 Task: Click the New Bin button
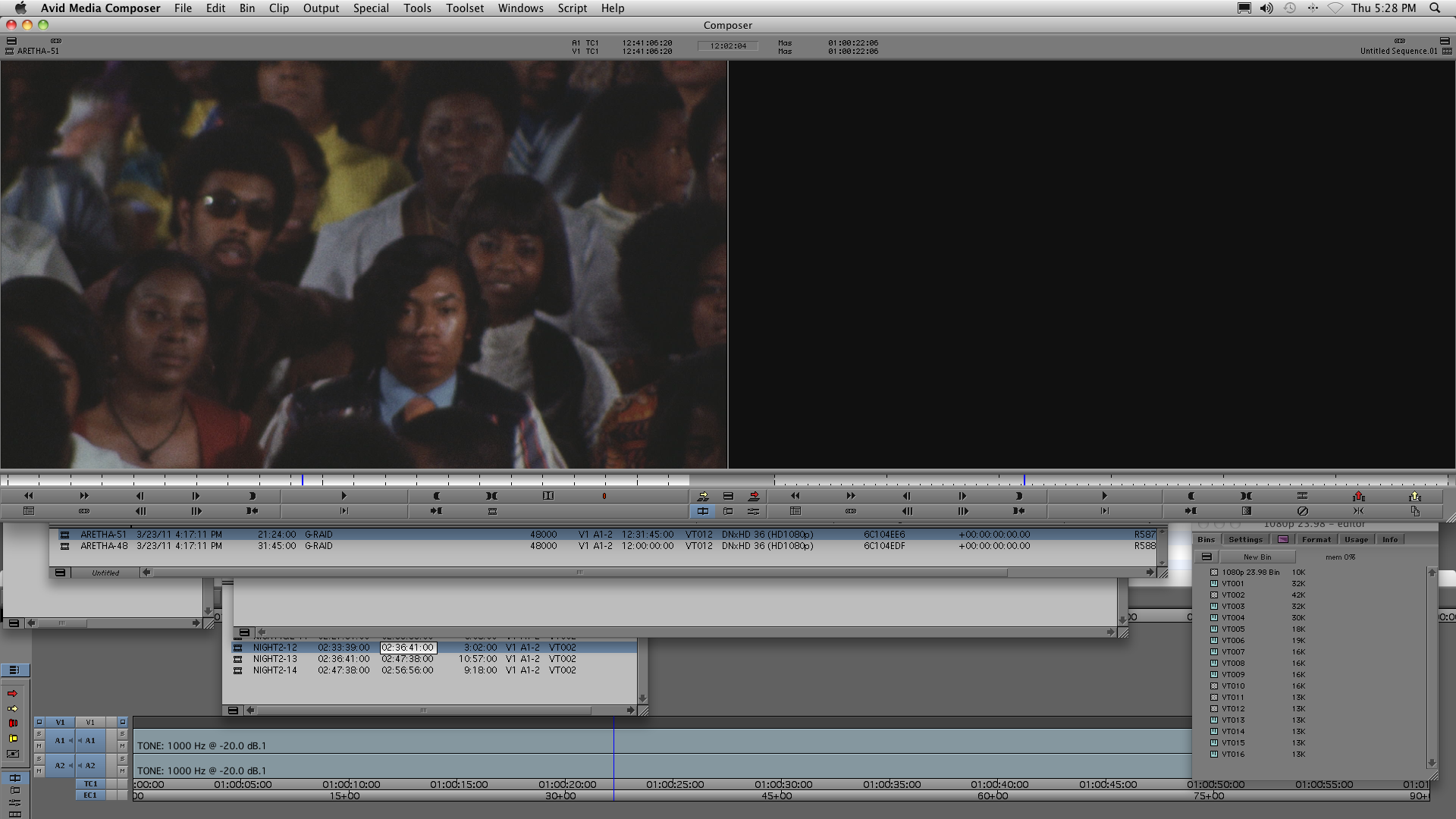(x=1257, y=557)
